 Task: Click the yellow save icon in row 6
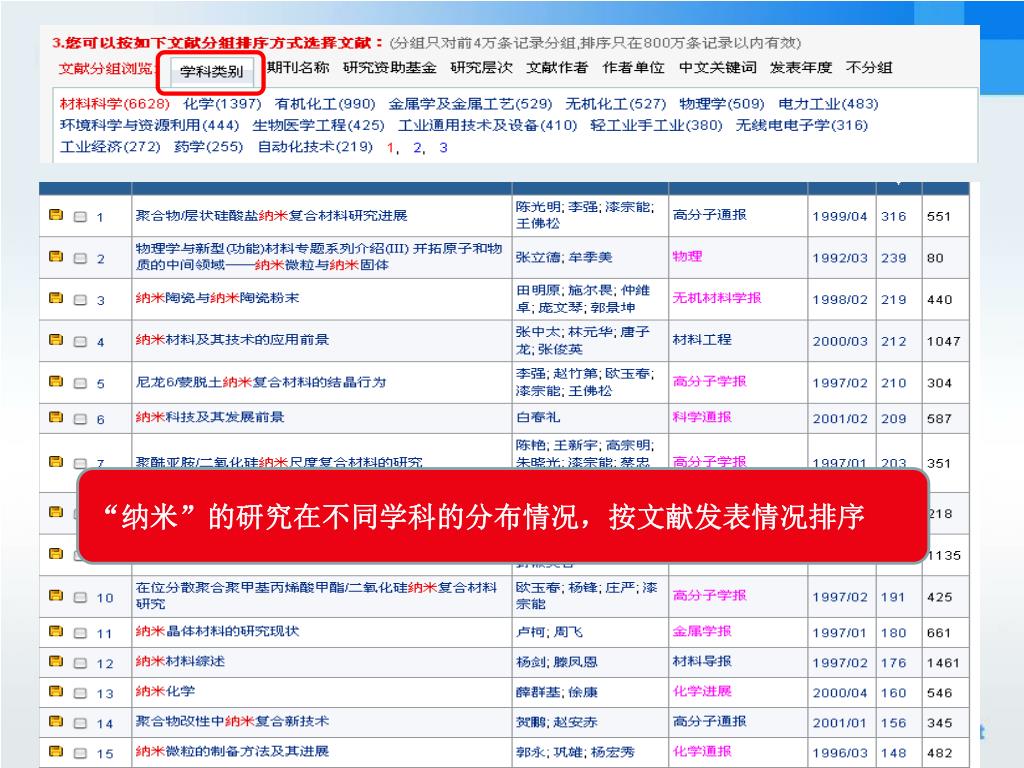(x=56, y=417)
